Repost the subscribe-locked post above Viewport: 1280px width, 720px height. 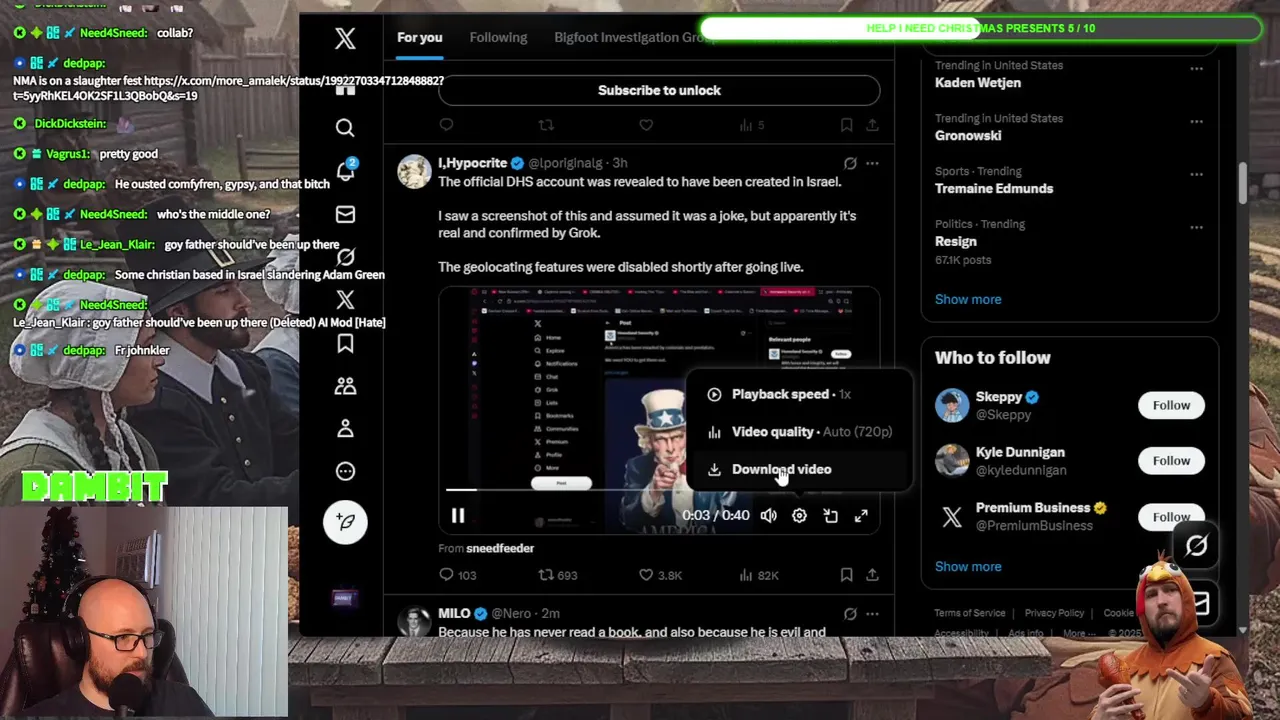pyautogui.click(x=546, y=125)
